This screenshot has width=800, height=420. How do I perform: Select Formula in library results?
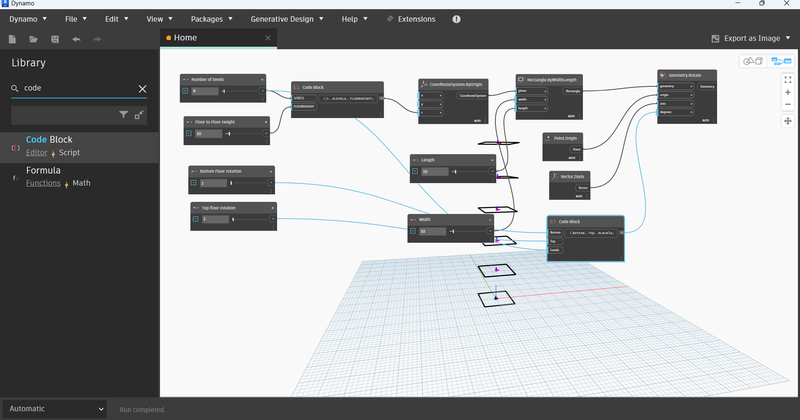pyautogui.click(x=80, y=177)
